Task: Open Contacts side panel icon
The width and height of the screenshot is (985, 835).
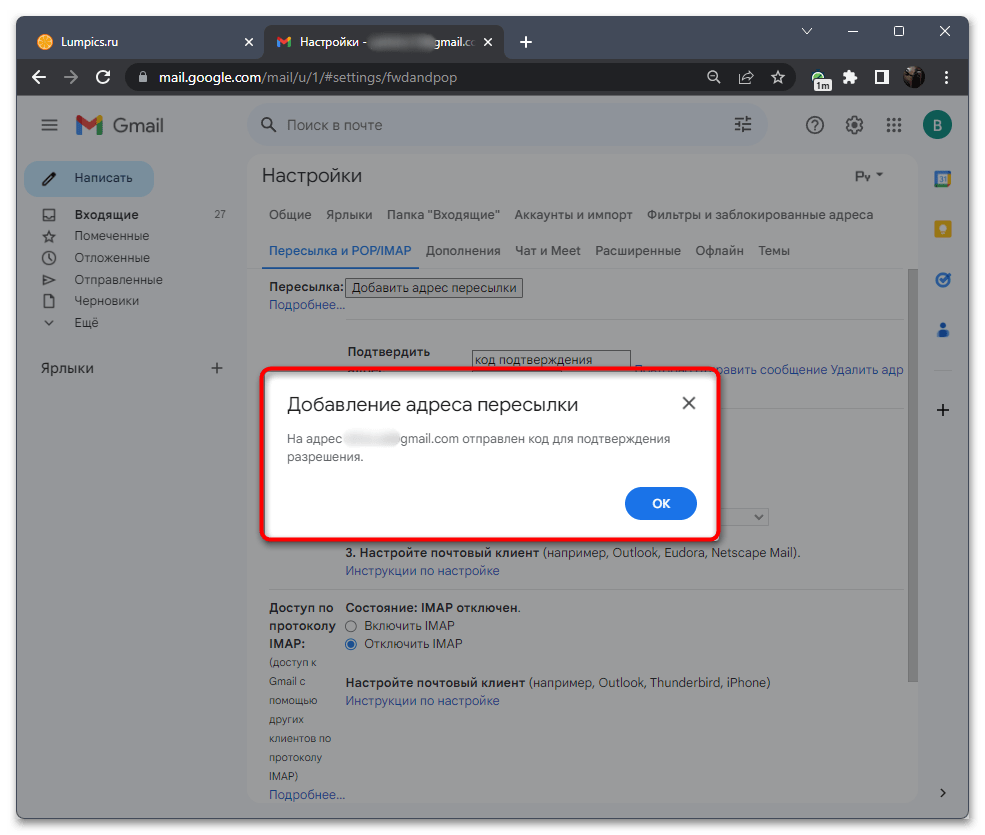Action: 942,330
